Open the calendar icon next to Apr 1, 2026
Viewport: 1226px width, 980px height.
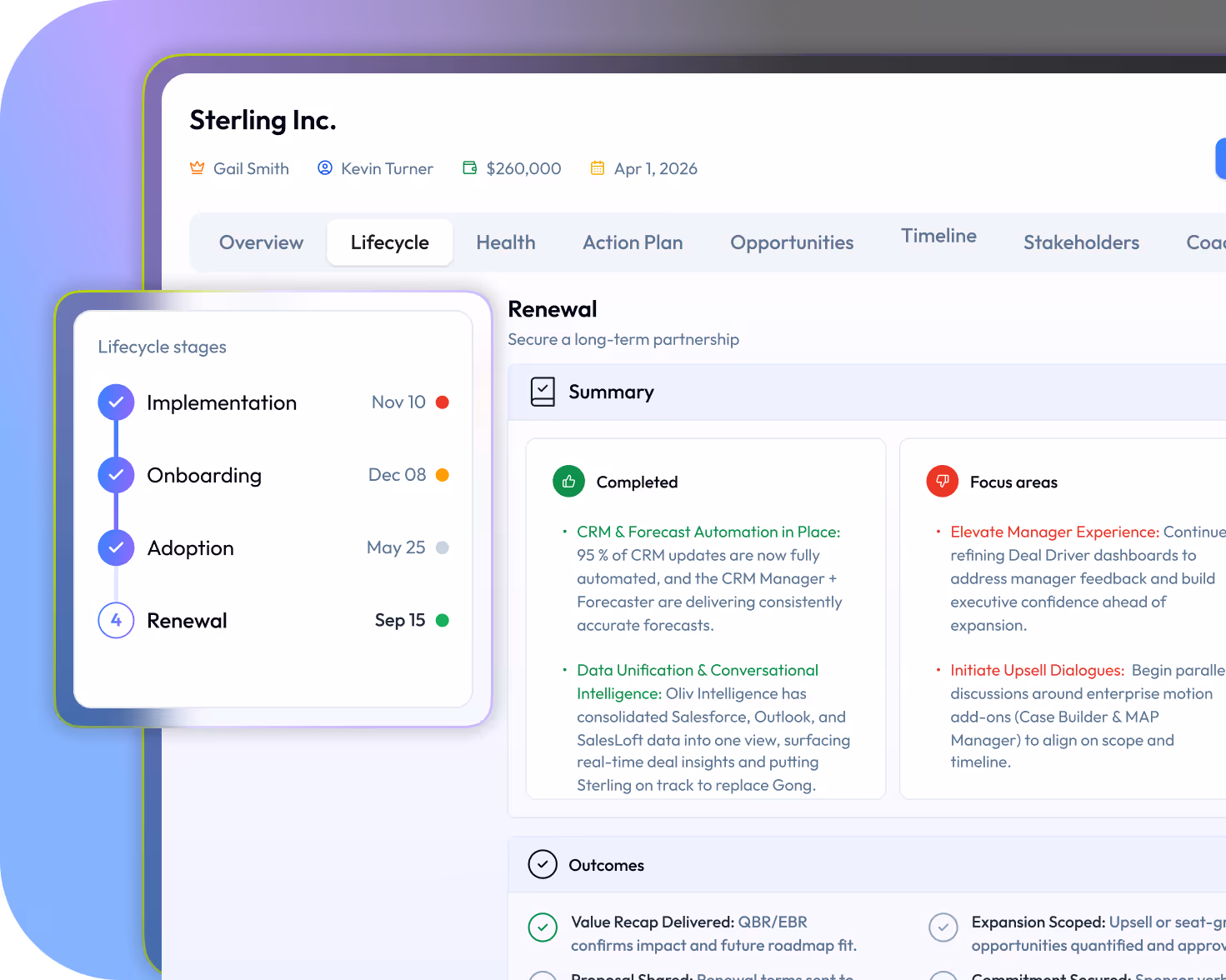click(x=597, y=167)
